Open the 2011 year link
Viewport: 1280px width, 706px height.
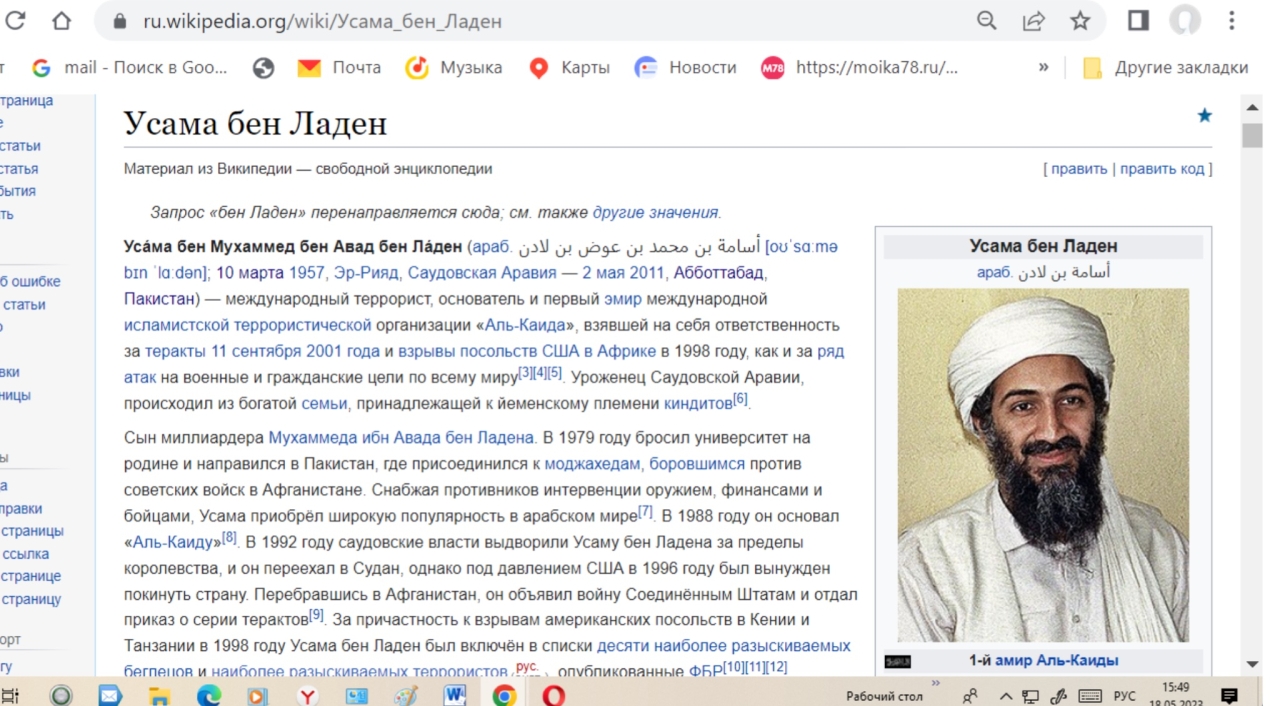(647, 273)
